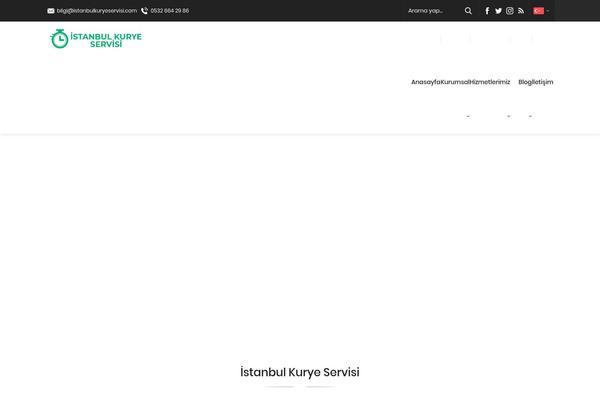The image size is (600, 400).
Task: Open the İletişim menu item
Action: (542, 82)
